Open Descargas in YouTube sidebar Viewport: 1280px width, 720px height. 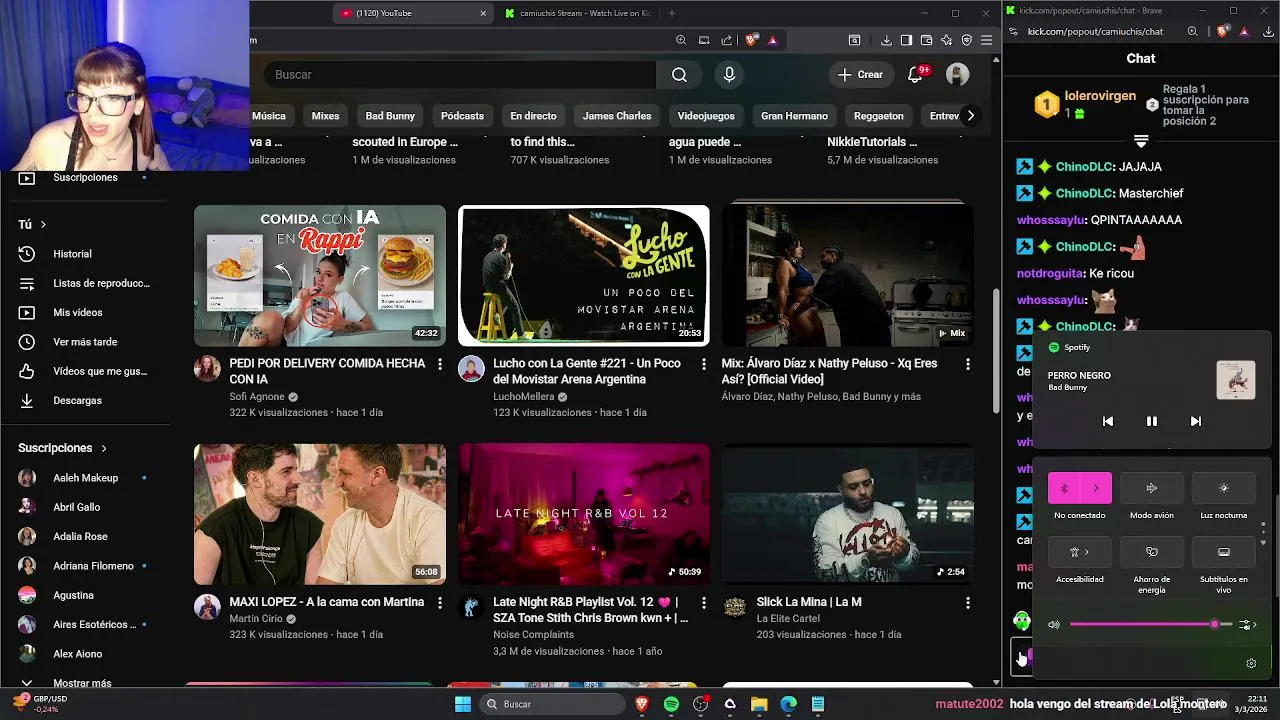click(84, 400)
